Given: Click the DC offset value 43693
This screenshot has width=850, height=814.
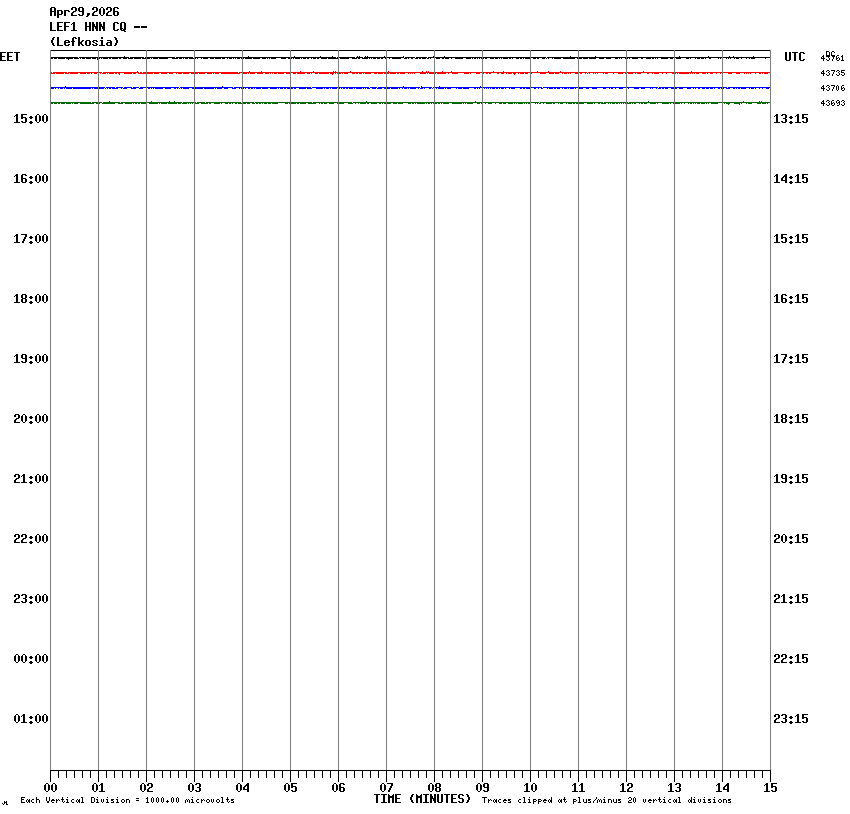Looking at the screenshot, I should coord(832,104).
